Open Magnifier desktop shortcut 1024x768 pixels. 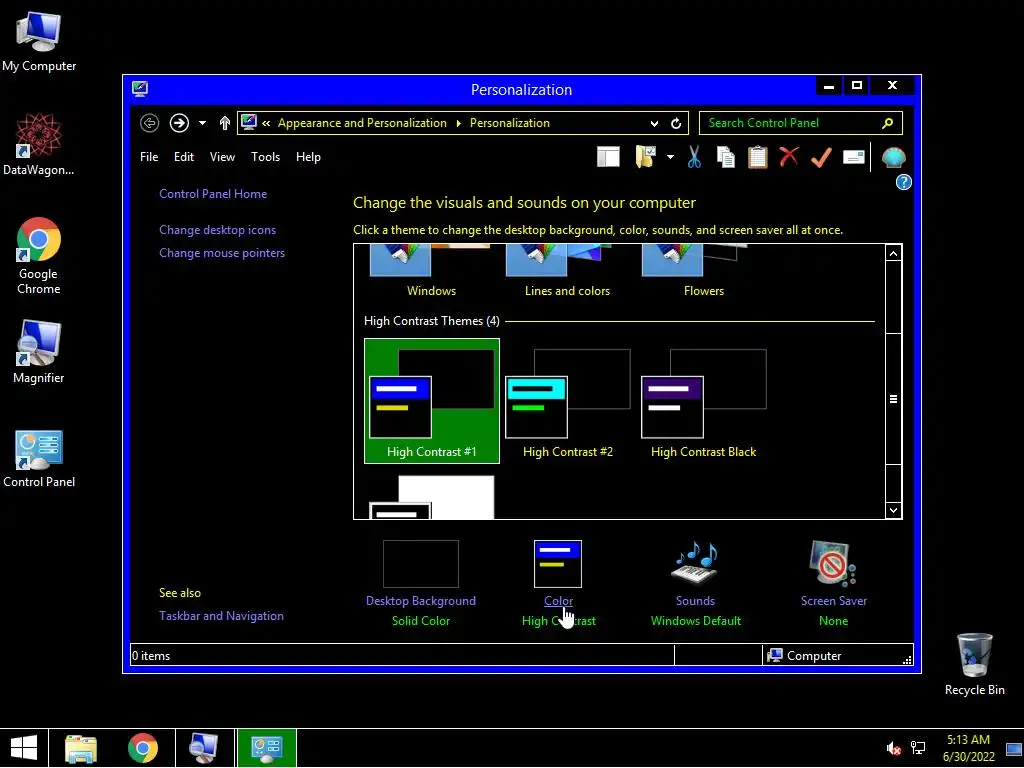(39, 352)
